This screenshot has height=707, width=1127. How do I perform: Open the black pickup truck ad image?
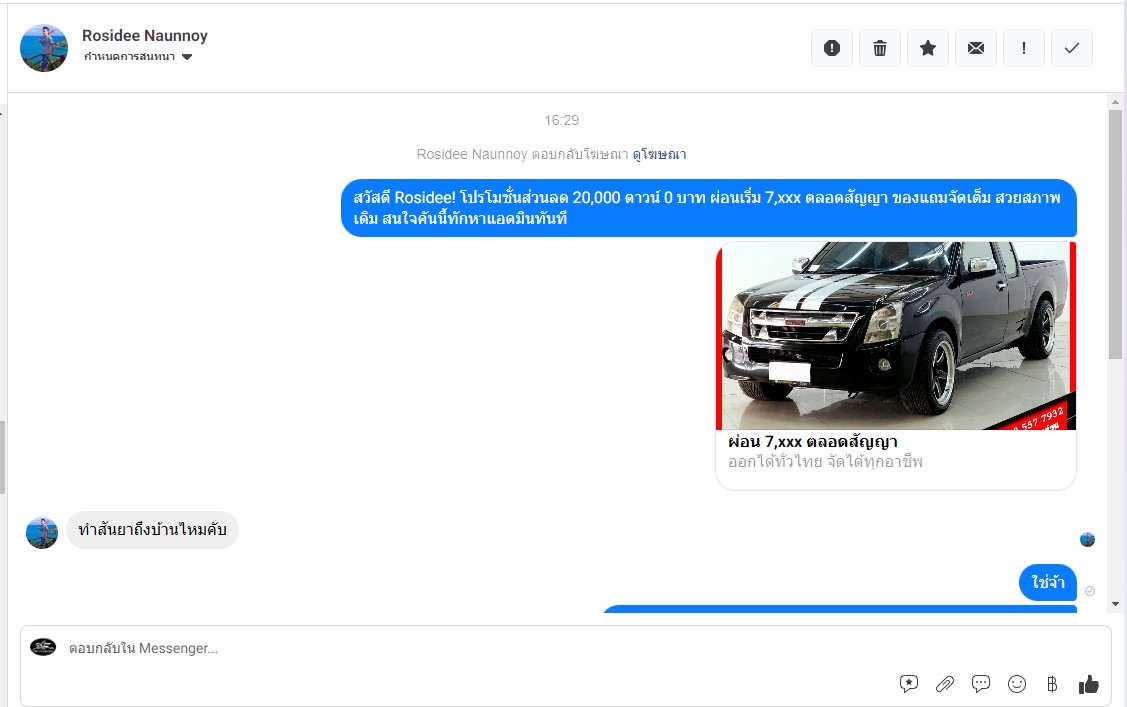pyautogui.click(x=896, y=336)
